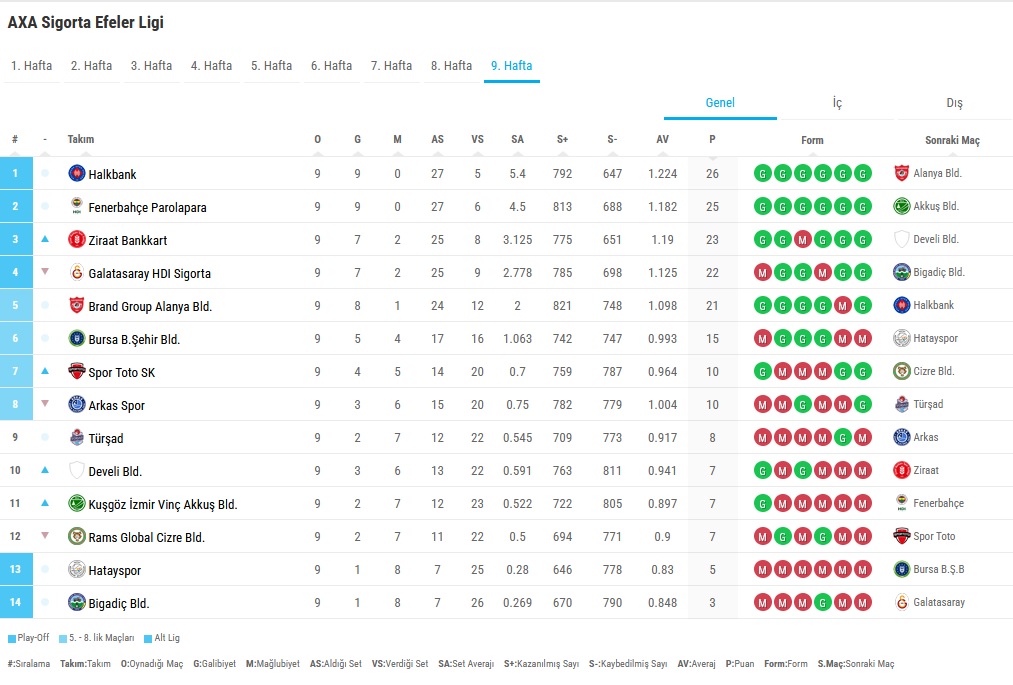Screen dimensions: 1013x685
Task: Sort by SA set average header
Action: pos(517,140)
